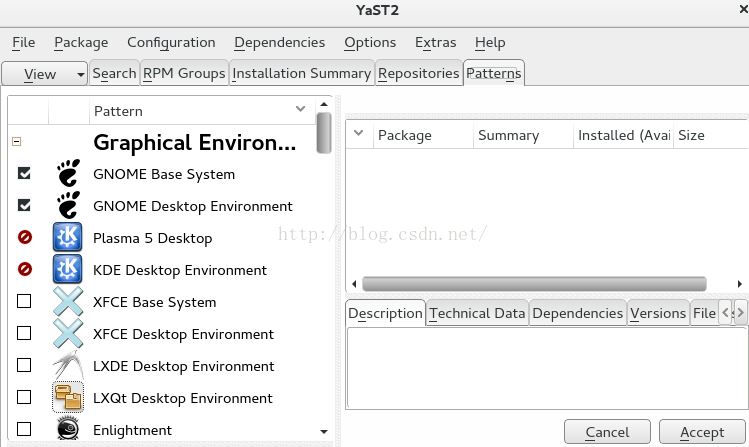The width and height of the screenshot is (749, 447).
Task: Click the Enlightment pattern icon
Action: (68, 428)
